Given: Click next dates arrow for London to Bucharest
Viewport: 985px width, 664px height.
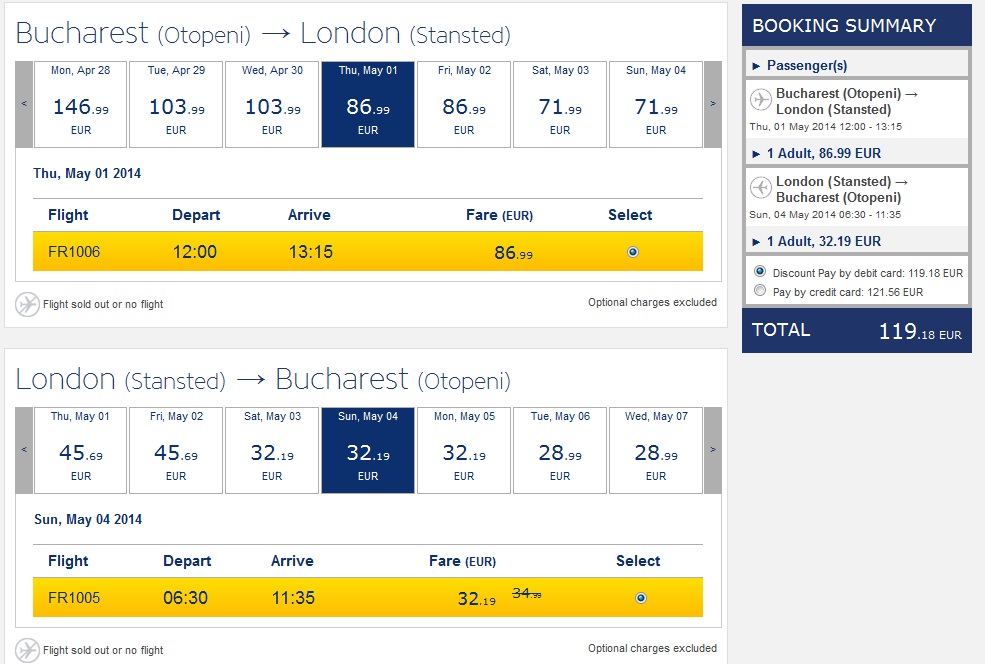Looking at the screenshot, I should coord(712,450).
